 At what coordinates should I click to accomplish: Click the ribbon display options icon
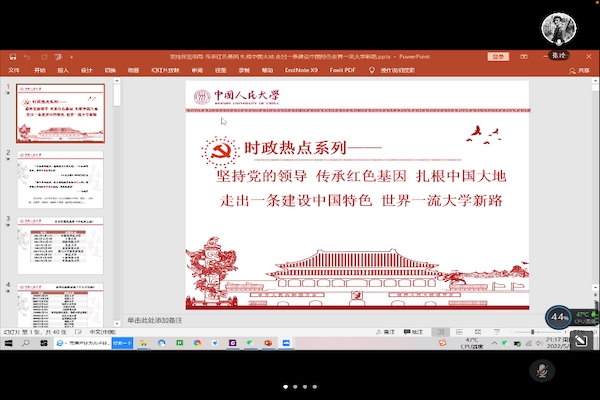tap(524, 57)
